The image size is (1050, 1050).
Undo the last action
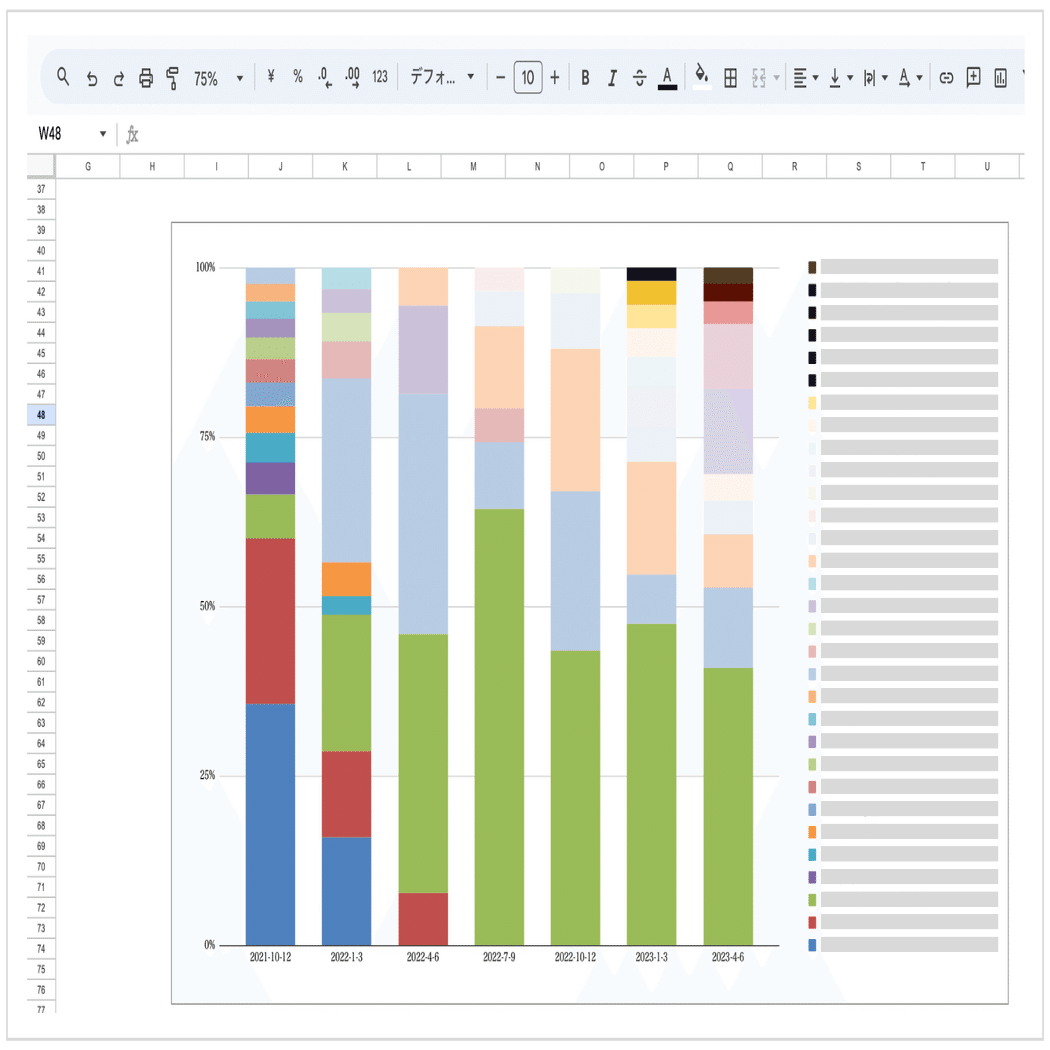(x=92, y=78)
